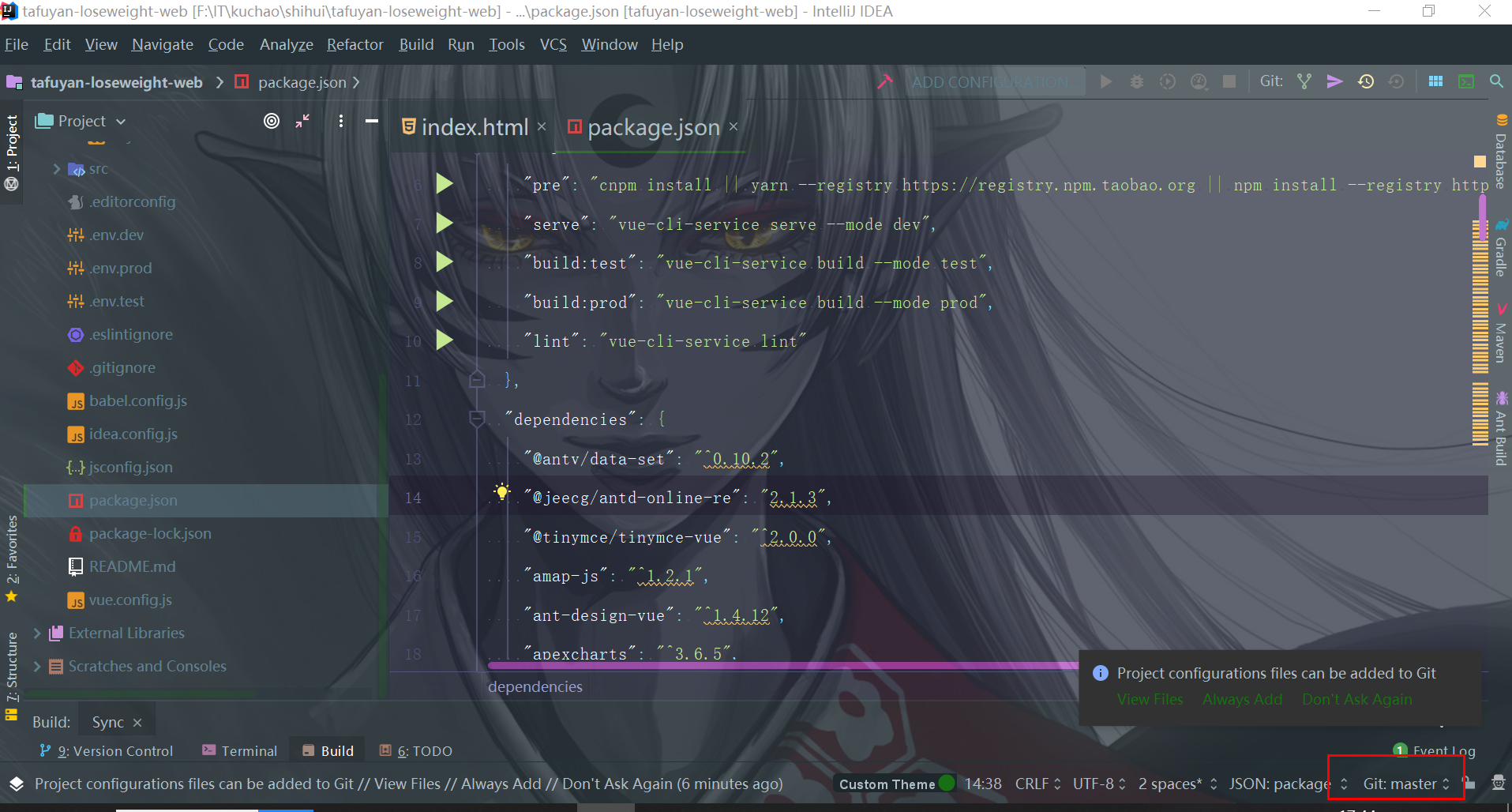Open the Analyze menu
Viewport: 1512px width, 812px height.
click(x=286, y=44)
